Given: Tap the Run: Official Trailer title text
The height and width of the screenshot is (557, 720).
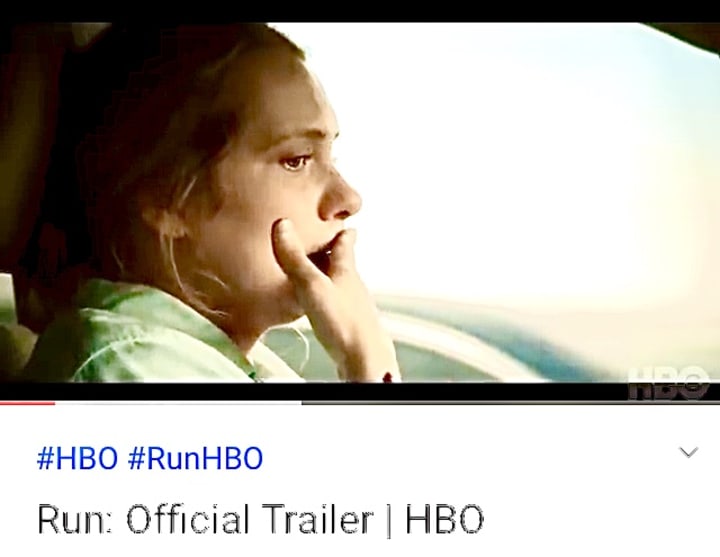Looking at the screenshot, I should click(260, 519).
